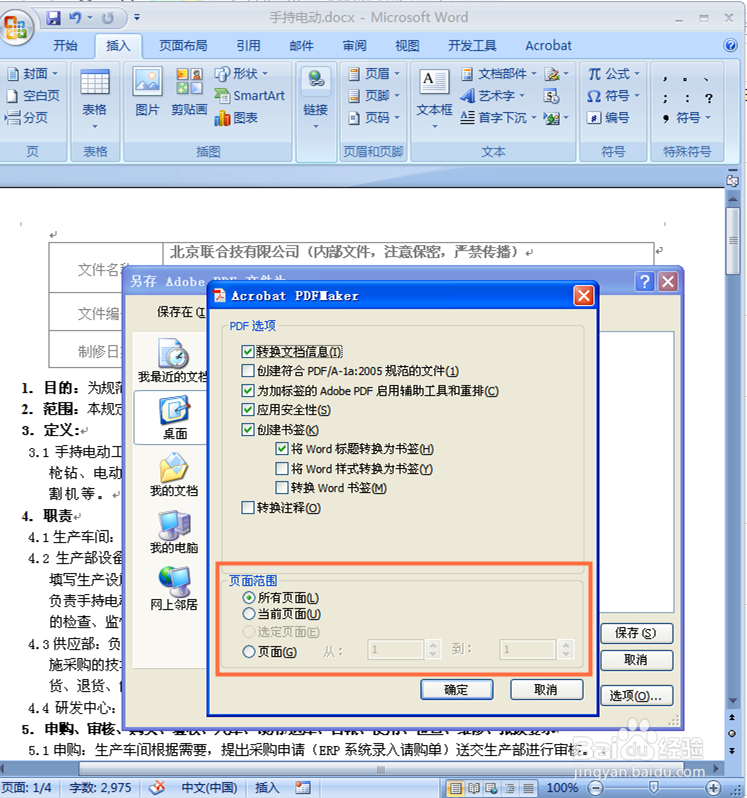
Task: Insert a picture (图片)
Action: click(x=147, y=92)
